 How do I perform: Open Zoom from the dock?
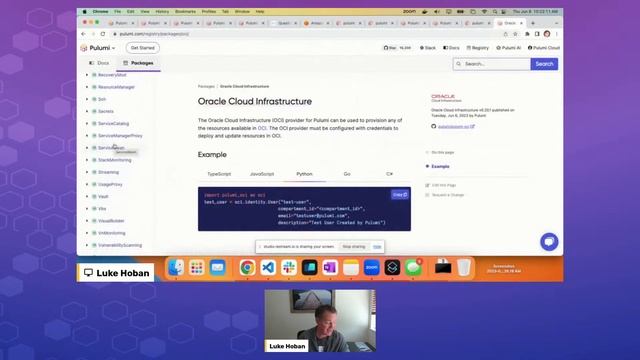click(371, 268)
